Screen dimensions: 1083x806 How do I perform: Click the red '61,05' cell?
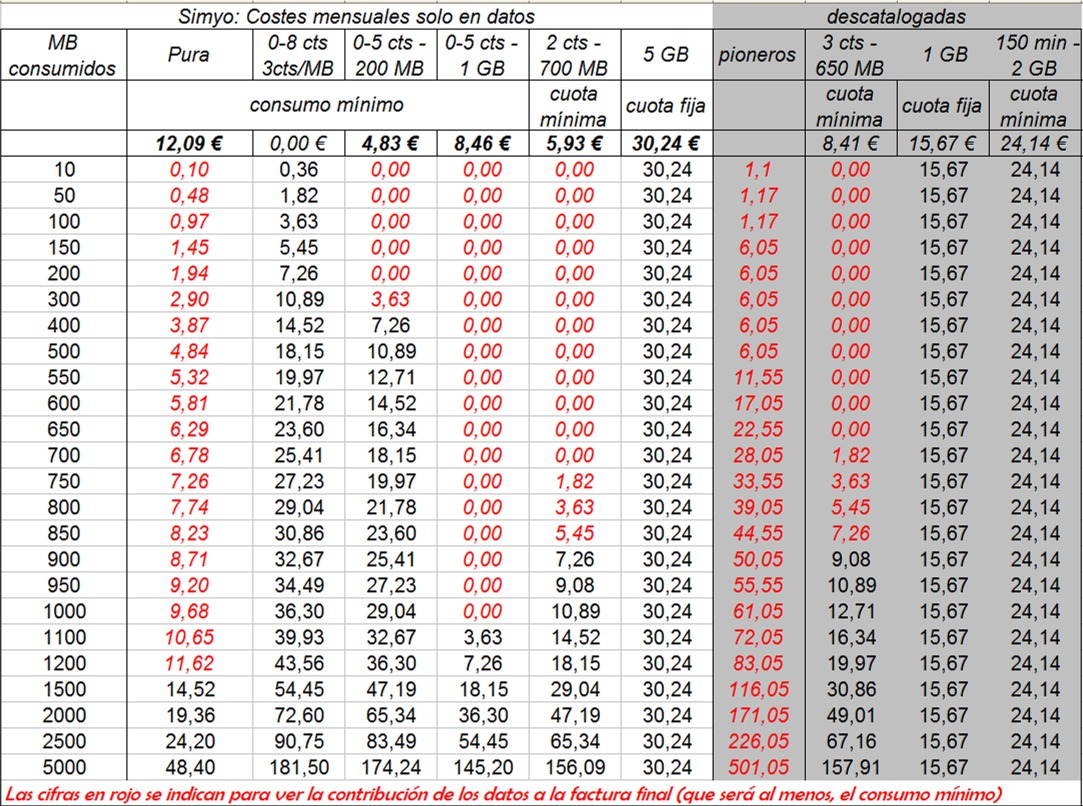point(758,611)
